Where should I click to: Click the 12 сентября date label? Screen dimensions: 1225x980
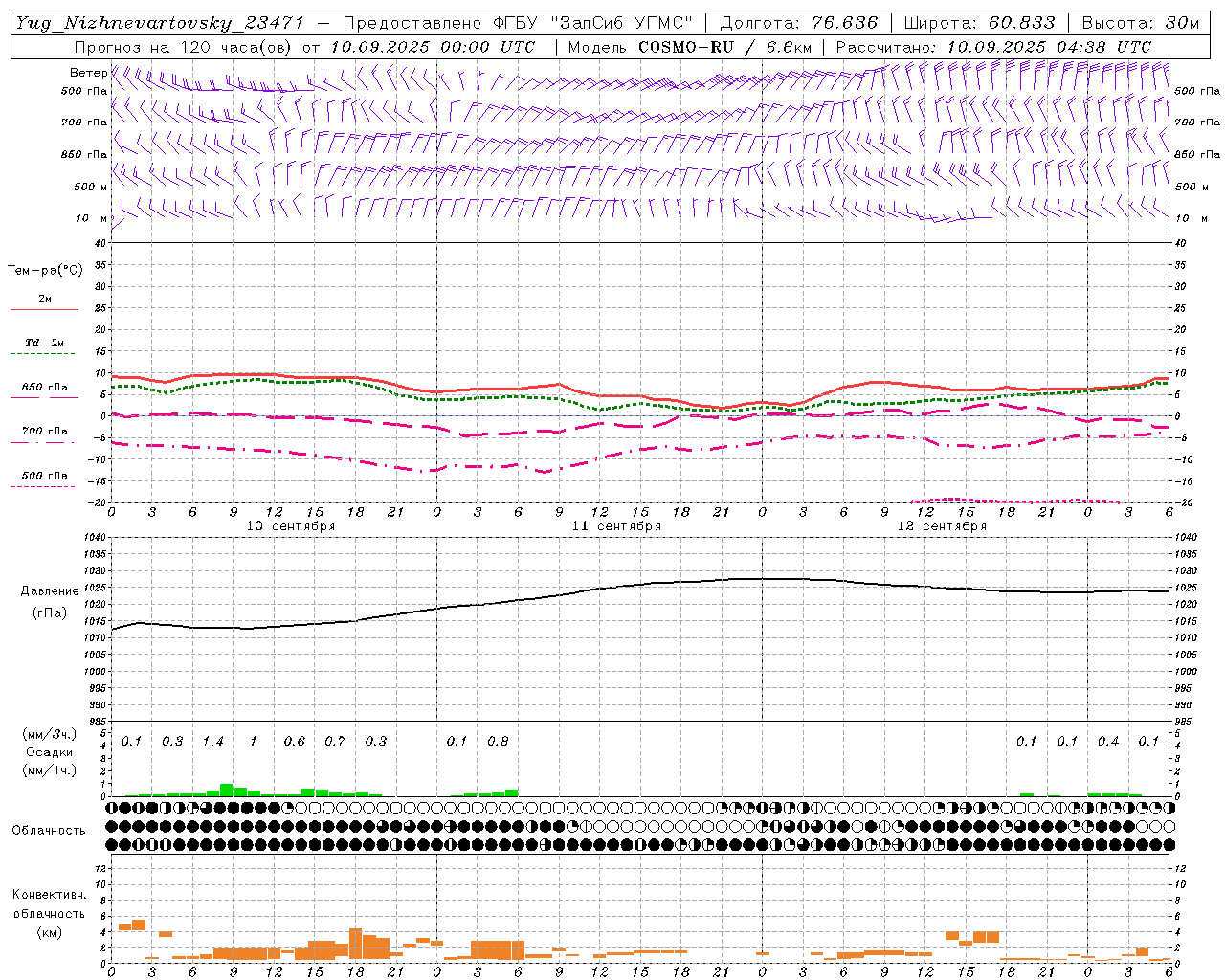pos(942,526)
